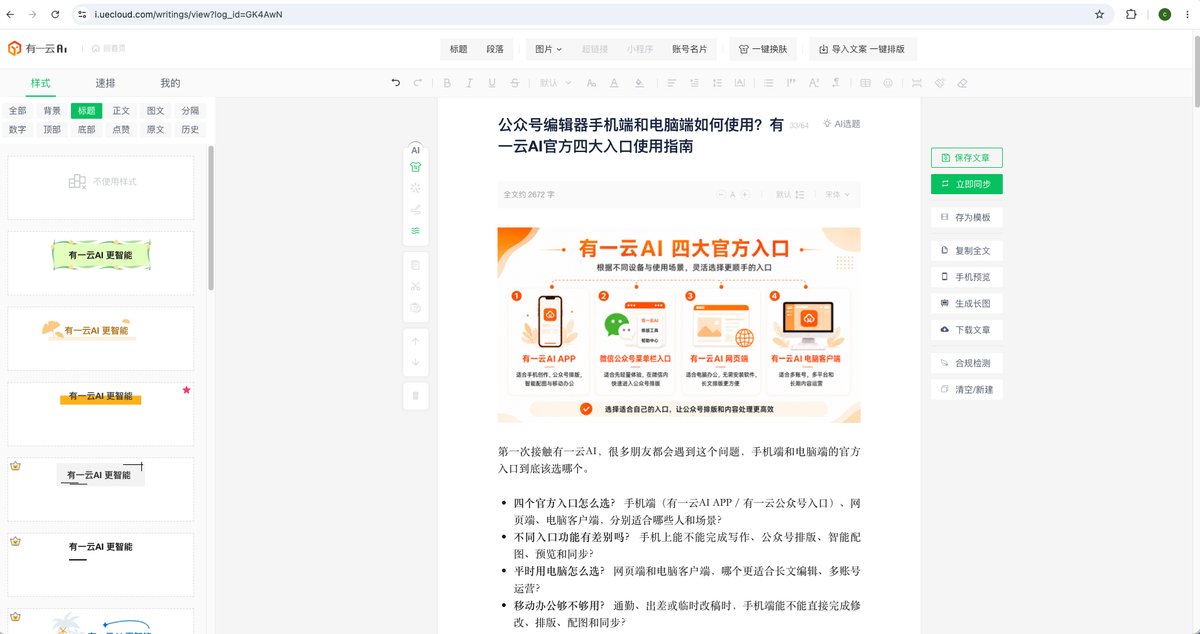Click the text alignment icon

(x=672, y=83)
